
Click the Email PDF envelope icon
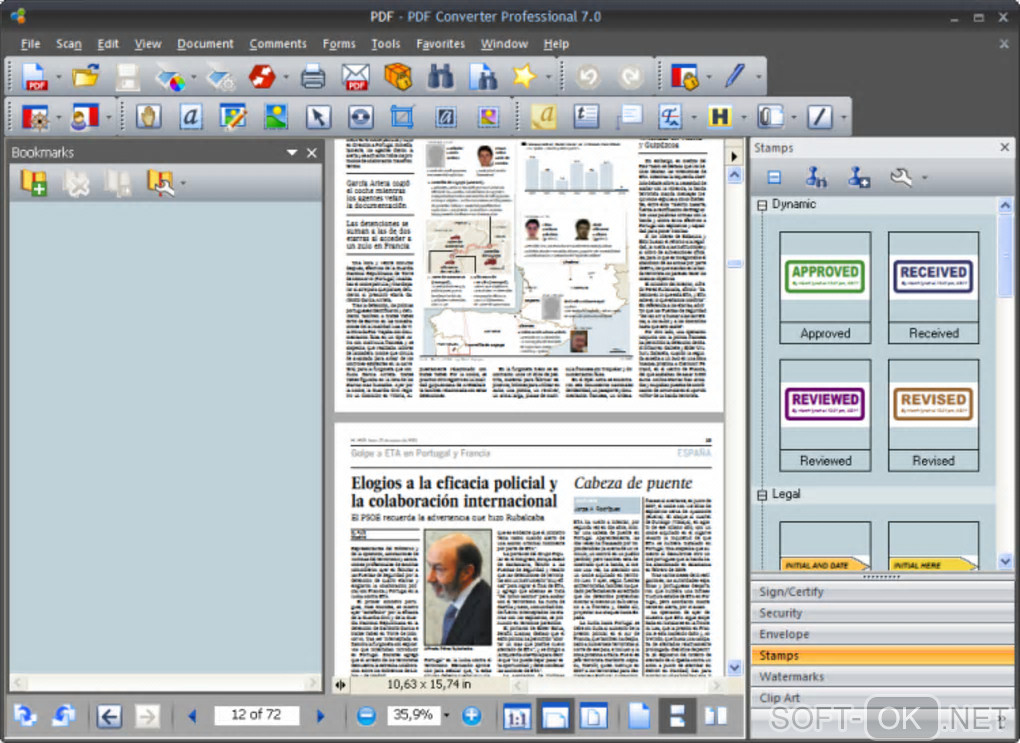point(356,77)
